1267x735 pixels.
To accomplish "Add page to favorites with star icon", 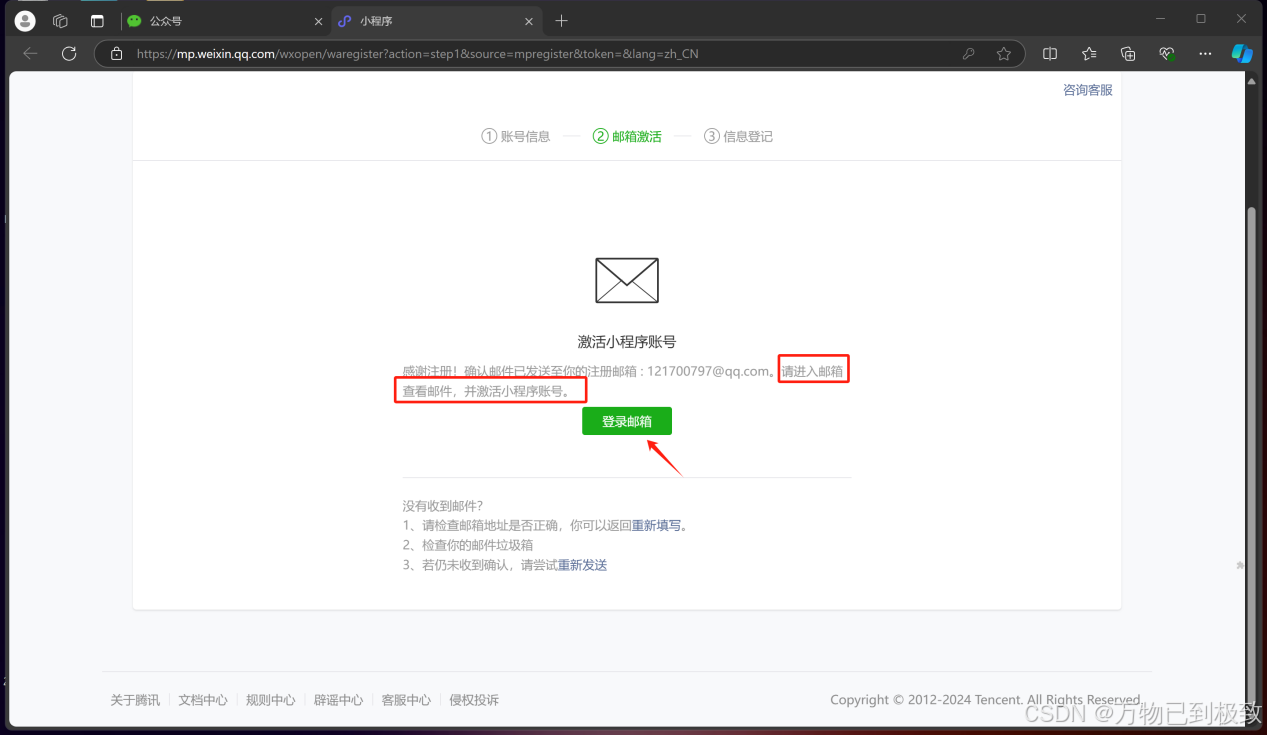I will pos(1004,54).
